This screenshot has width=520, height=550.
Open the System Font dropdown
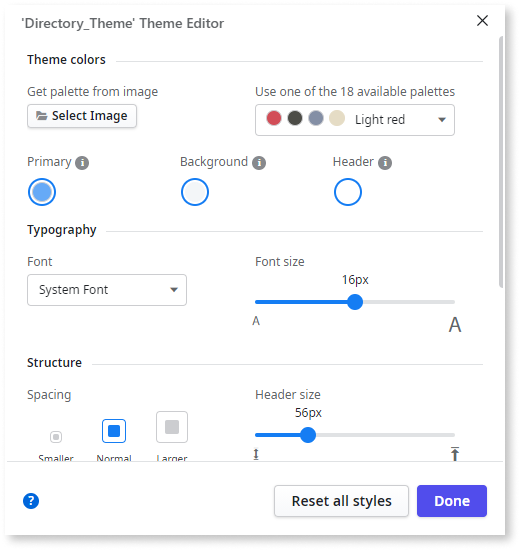pos(107,290)
